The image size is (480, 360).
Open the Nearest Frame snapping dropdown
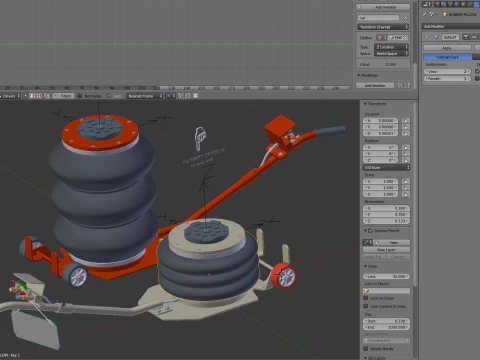click(x=145, y=96)
